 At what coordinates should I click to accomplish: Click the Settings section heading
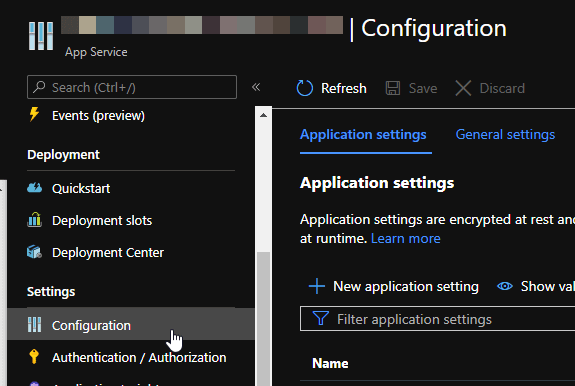pyautogui.click(x=51, y=292)
